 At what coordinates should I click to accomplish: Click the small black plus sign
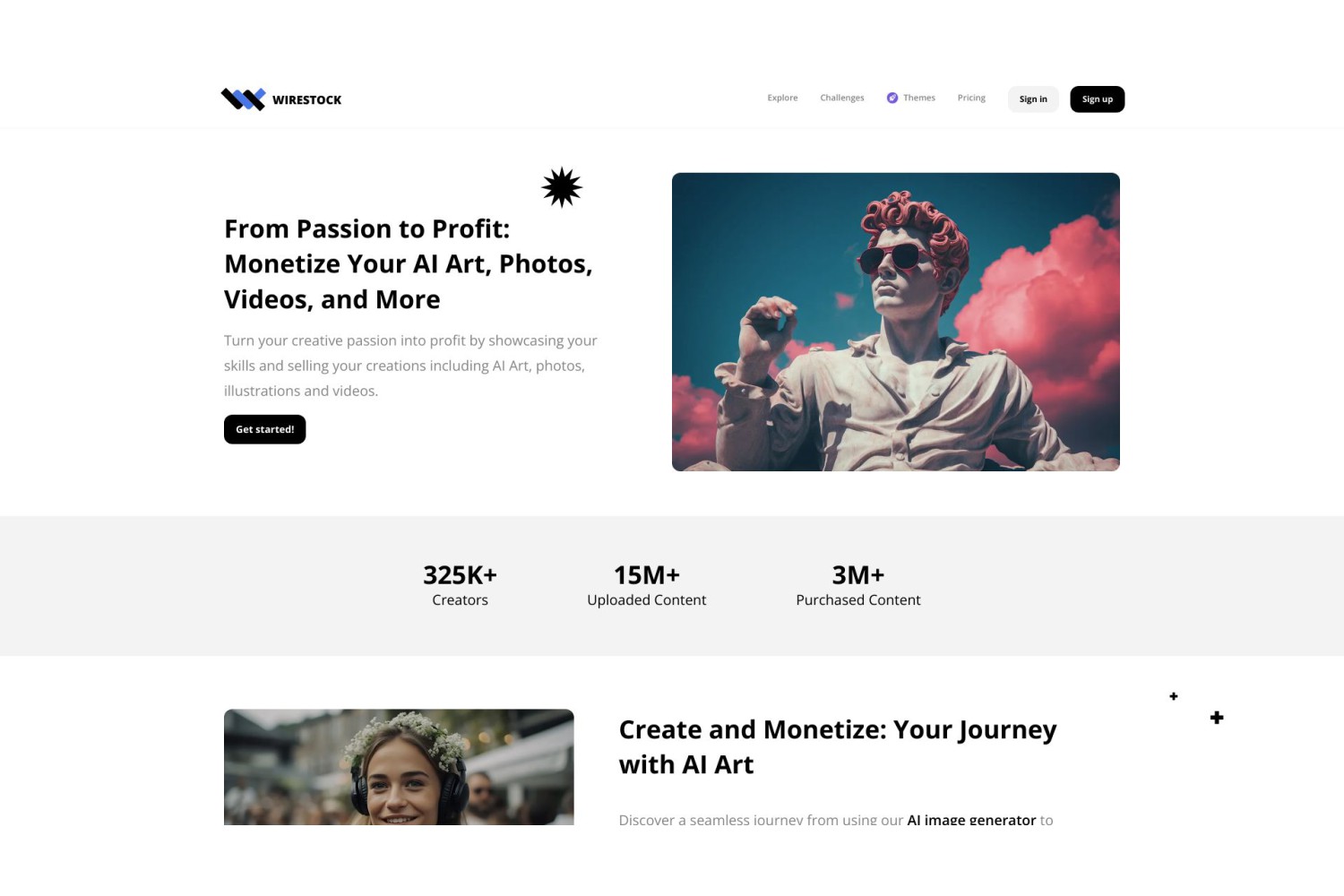pos(1174,696)
